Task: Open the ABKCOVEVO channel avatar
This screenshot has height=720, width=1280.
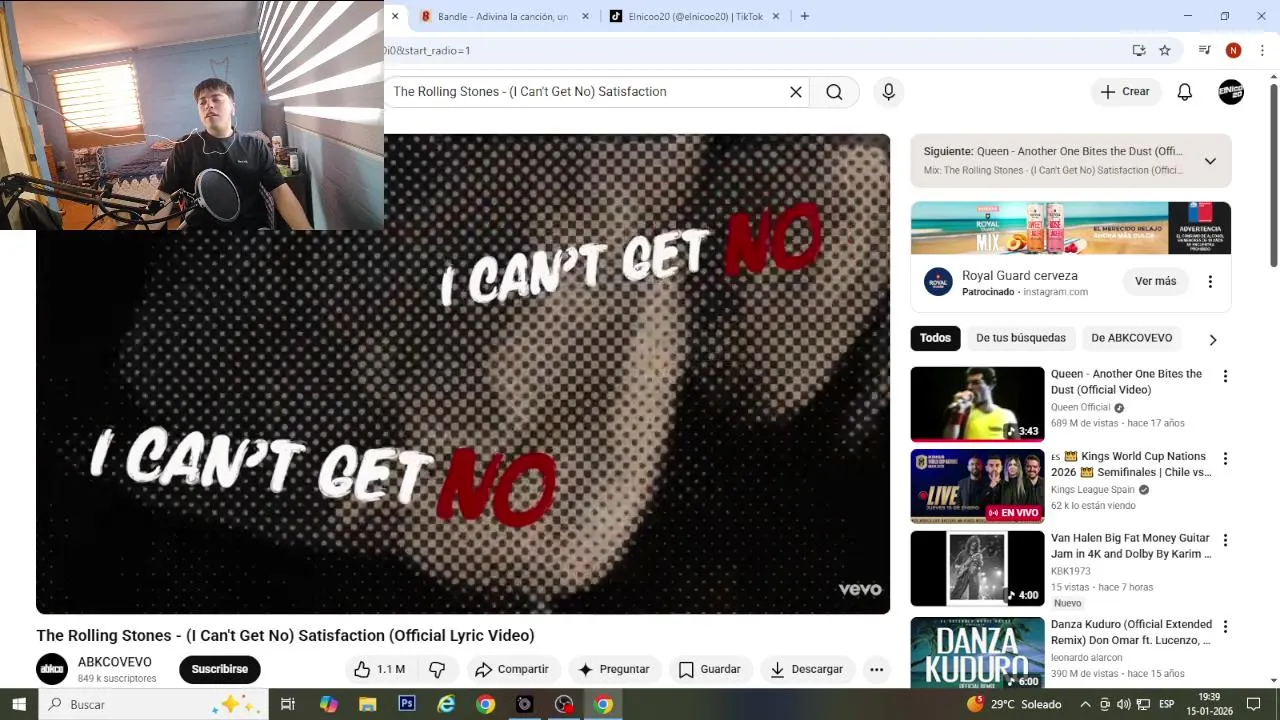Action: click(52, 669)
